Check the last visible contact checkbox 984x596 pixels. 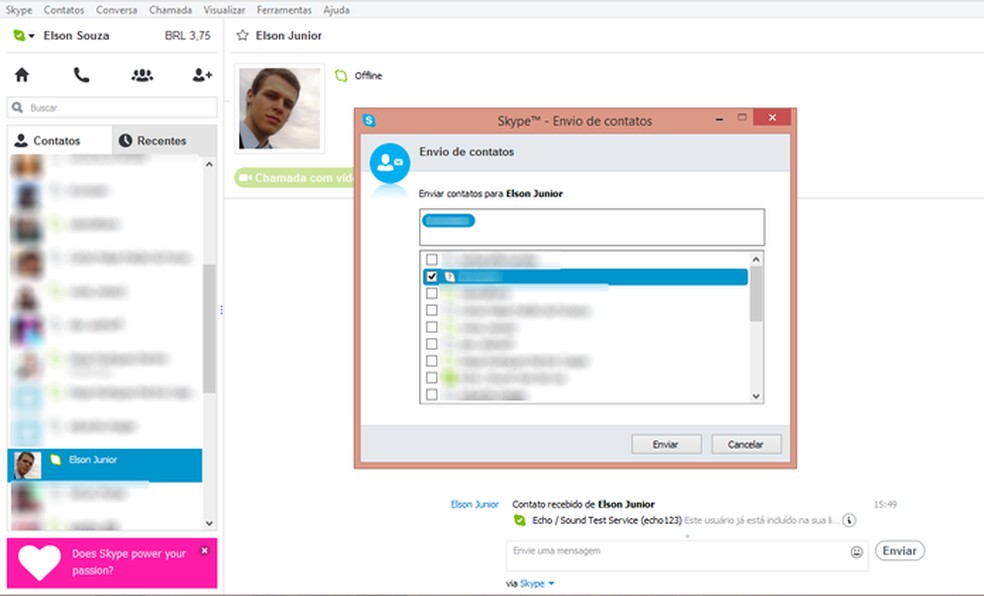click(433, 395)
